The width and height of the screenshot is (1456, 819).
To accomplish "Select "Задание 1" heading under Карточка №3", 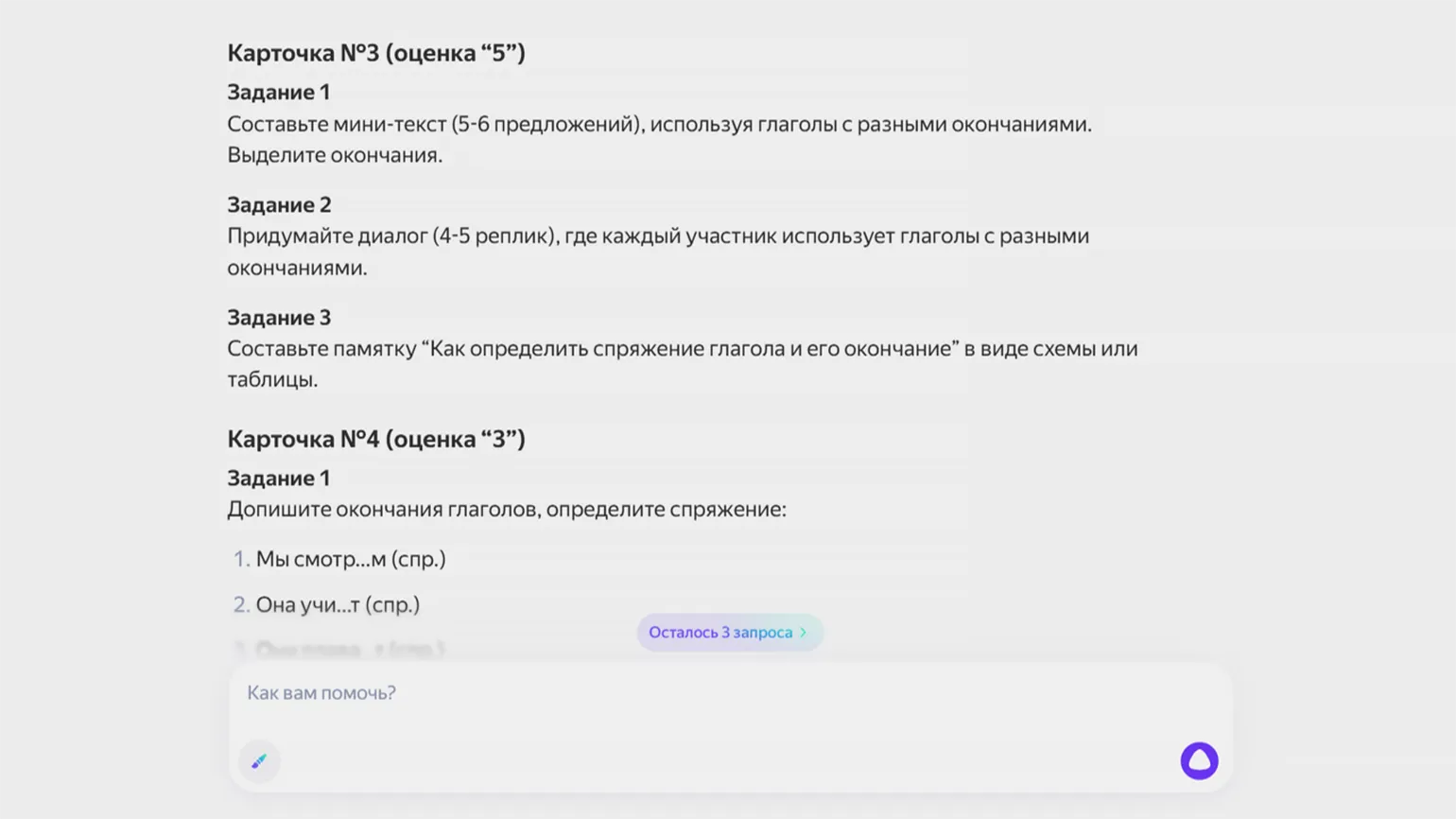I will pyautogui.click(x=278, y=92).
